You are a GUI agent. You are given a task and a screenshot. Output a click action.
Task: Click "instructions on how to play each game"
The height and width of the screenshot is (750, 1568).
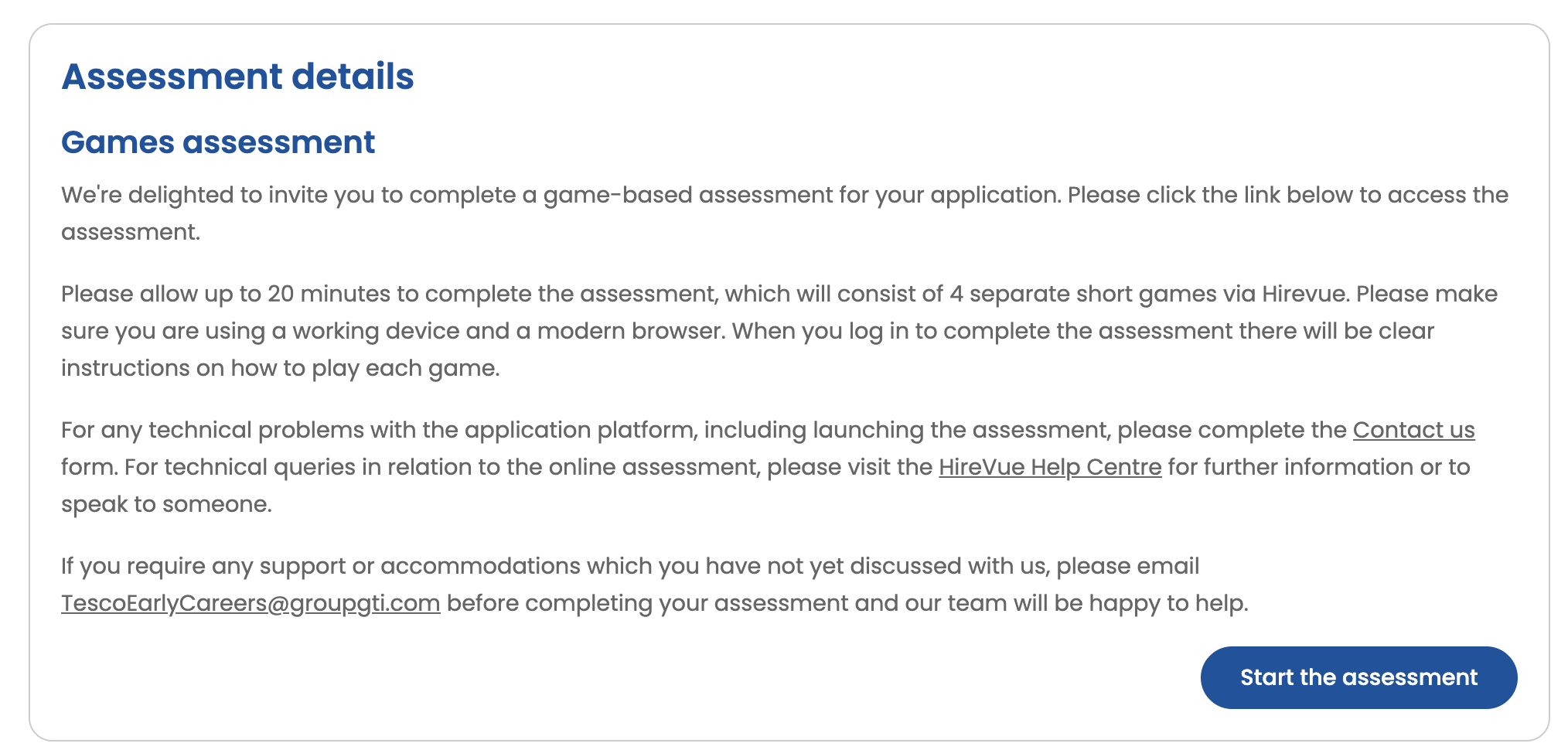(280, 368)
